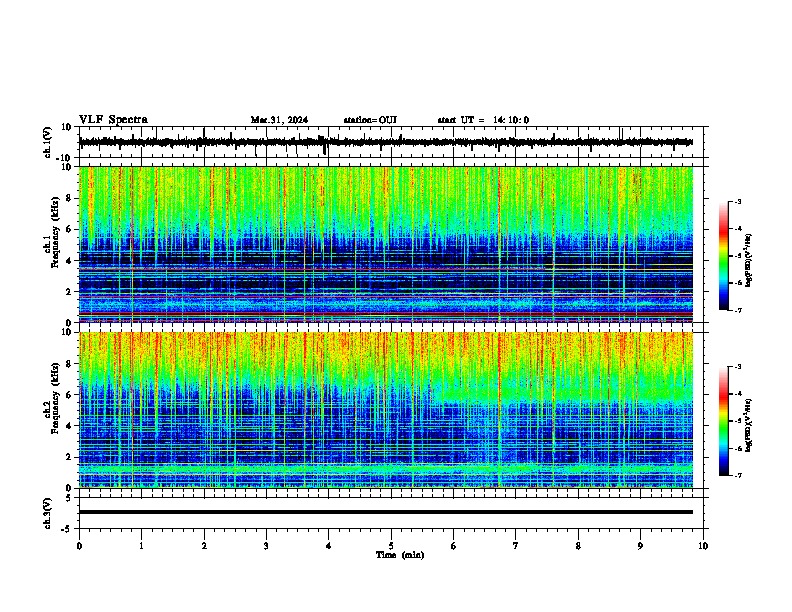Click inside the ch.2 spectrogram panel
The height and width of the screenshot is (612, 792).
[386, 410]
